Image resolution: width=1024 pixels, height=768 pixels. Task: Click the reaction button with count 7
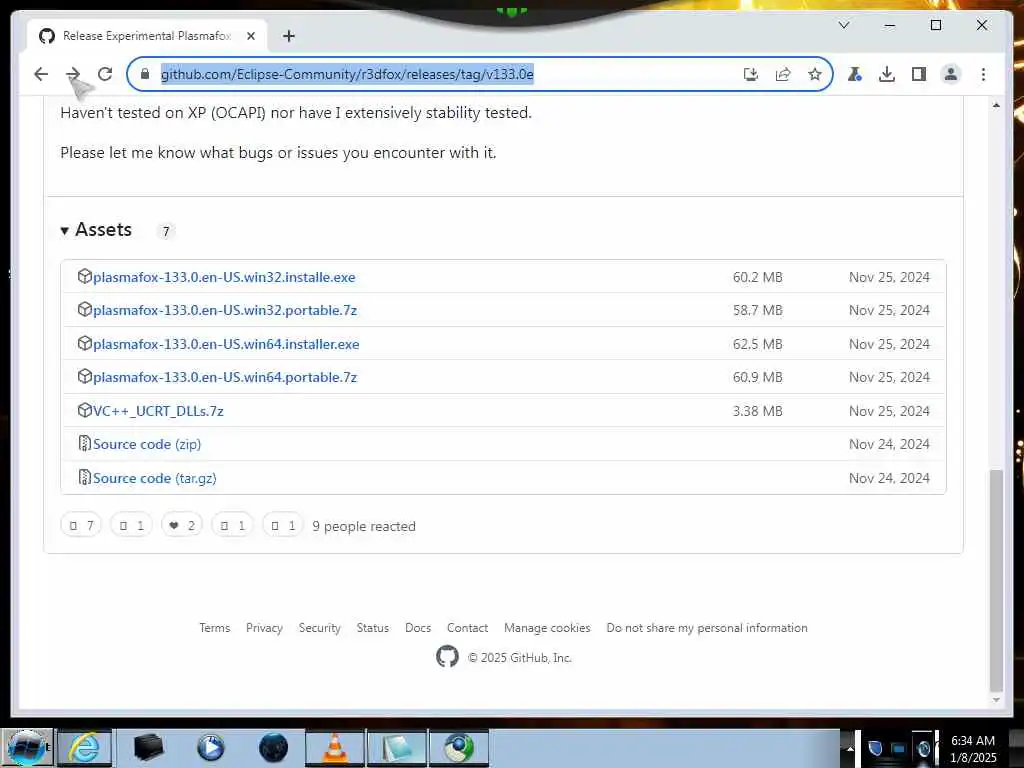coord(81,525)
